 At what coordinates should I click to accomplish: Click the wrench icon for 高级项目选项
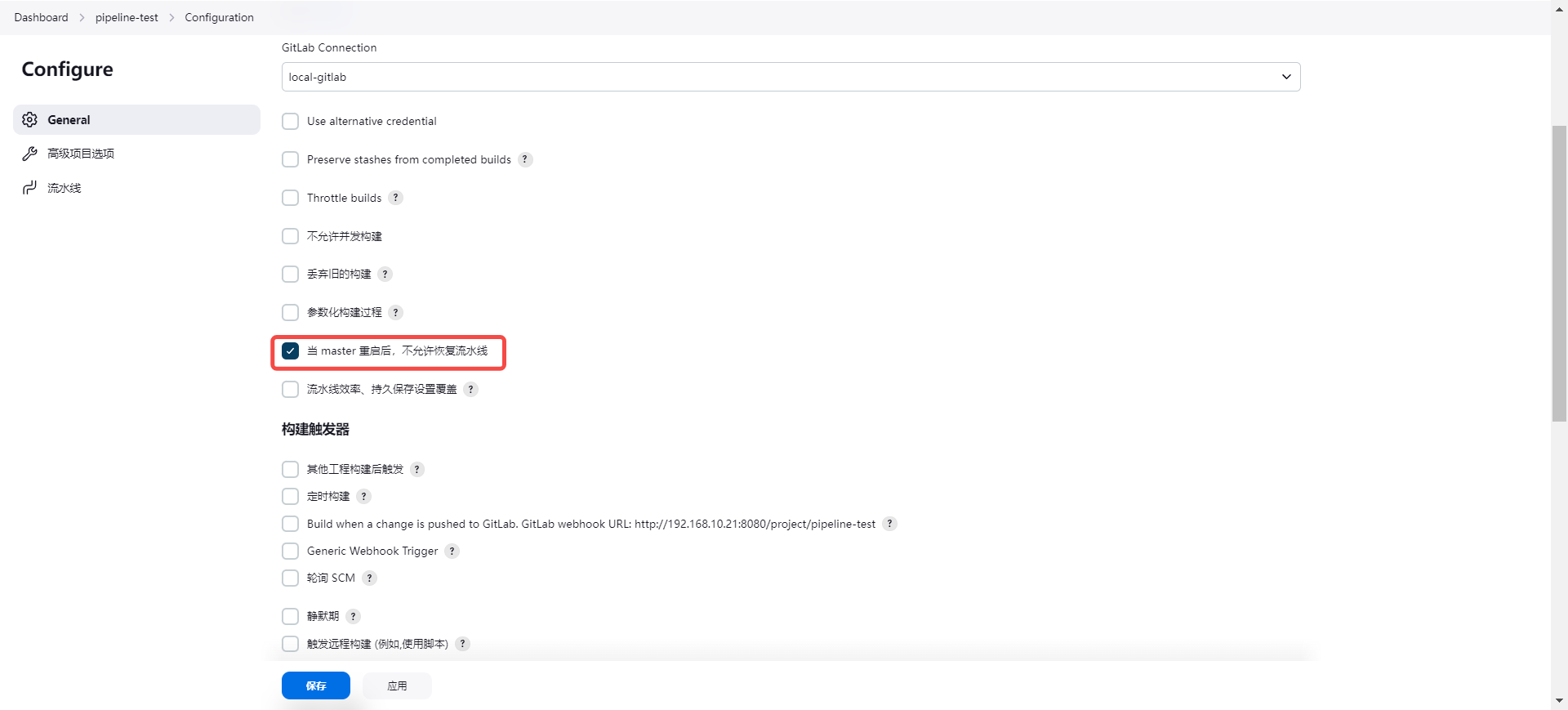click(x=30, y=154)
